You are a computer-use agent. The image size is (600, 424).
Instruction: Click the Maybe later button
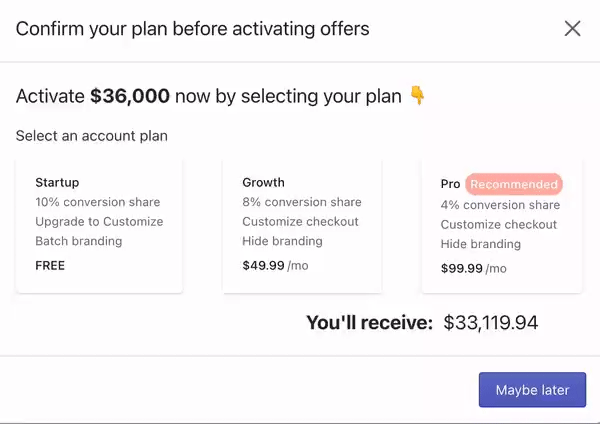[532, 390]
